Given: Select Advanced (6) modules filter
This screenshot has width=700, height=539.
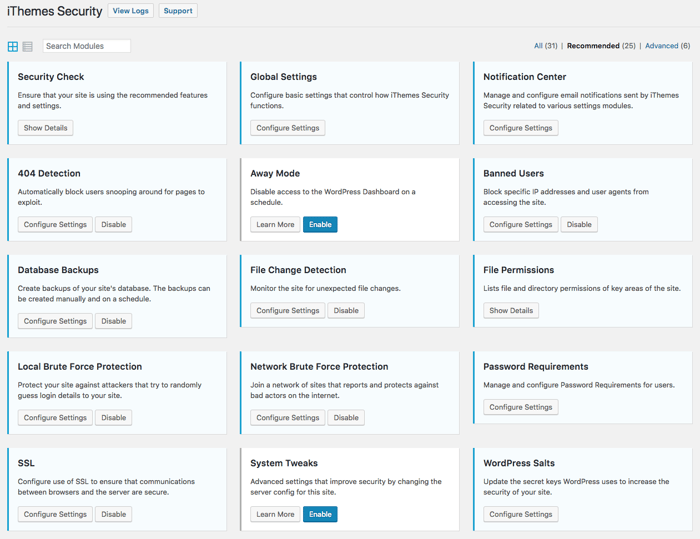Looking at the screenshot, I should pyautogui.click(x=667, y=46).
